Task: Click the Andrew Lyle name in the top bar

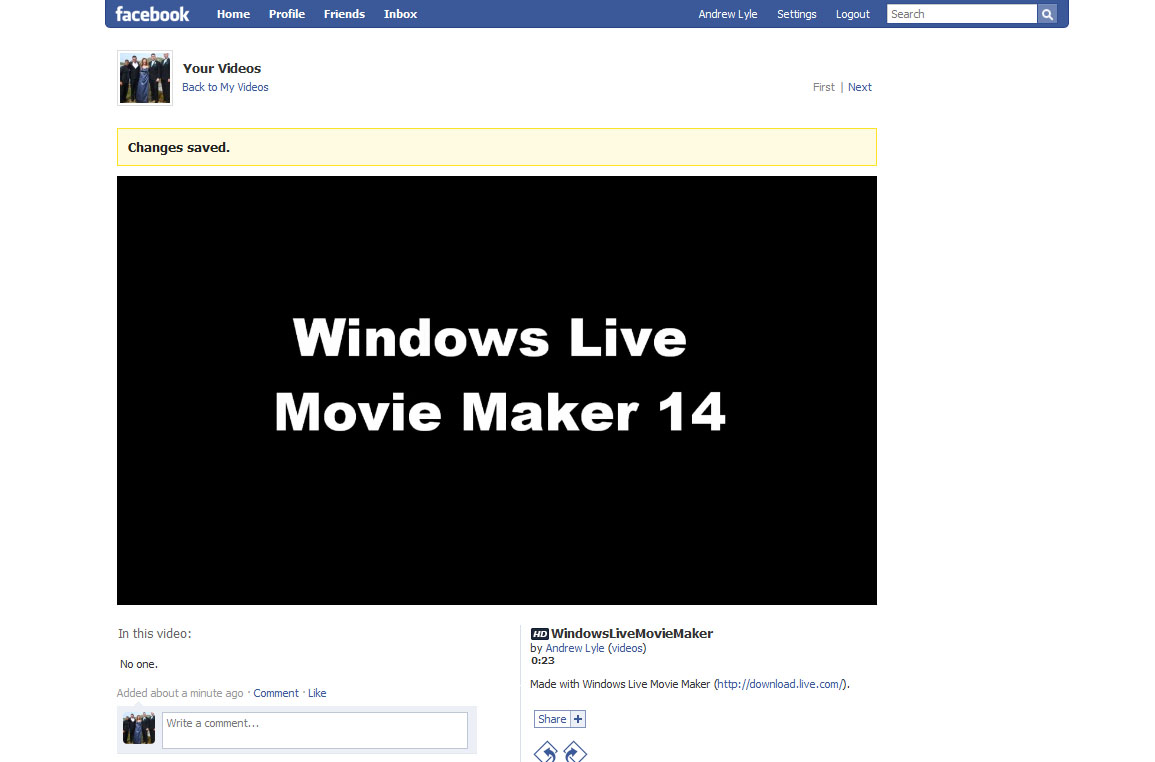Action: 728,14
